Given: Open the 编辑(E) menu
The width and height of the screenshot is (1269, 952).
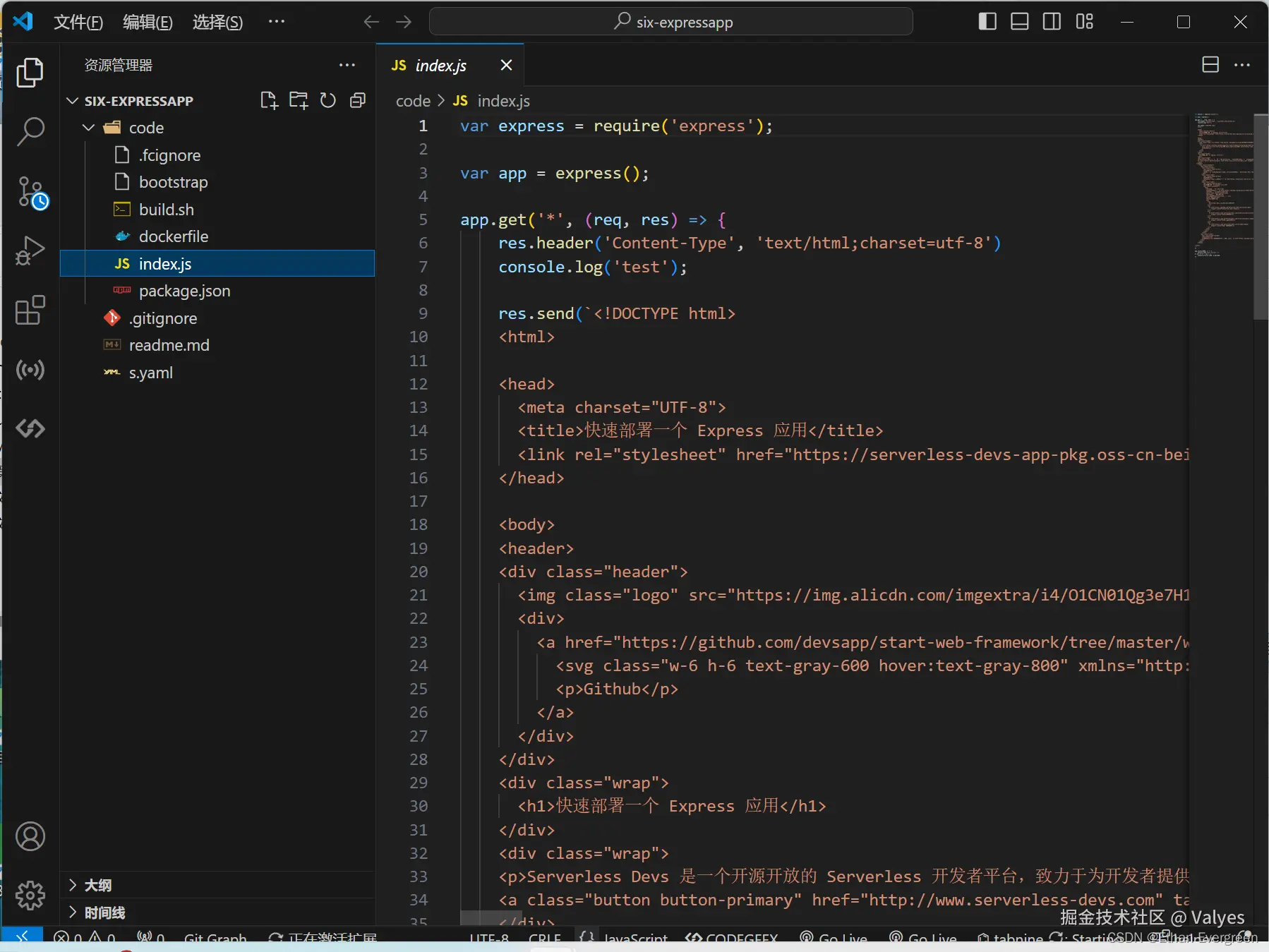Looking at the screenshot, I should coord(148,22).
